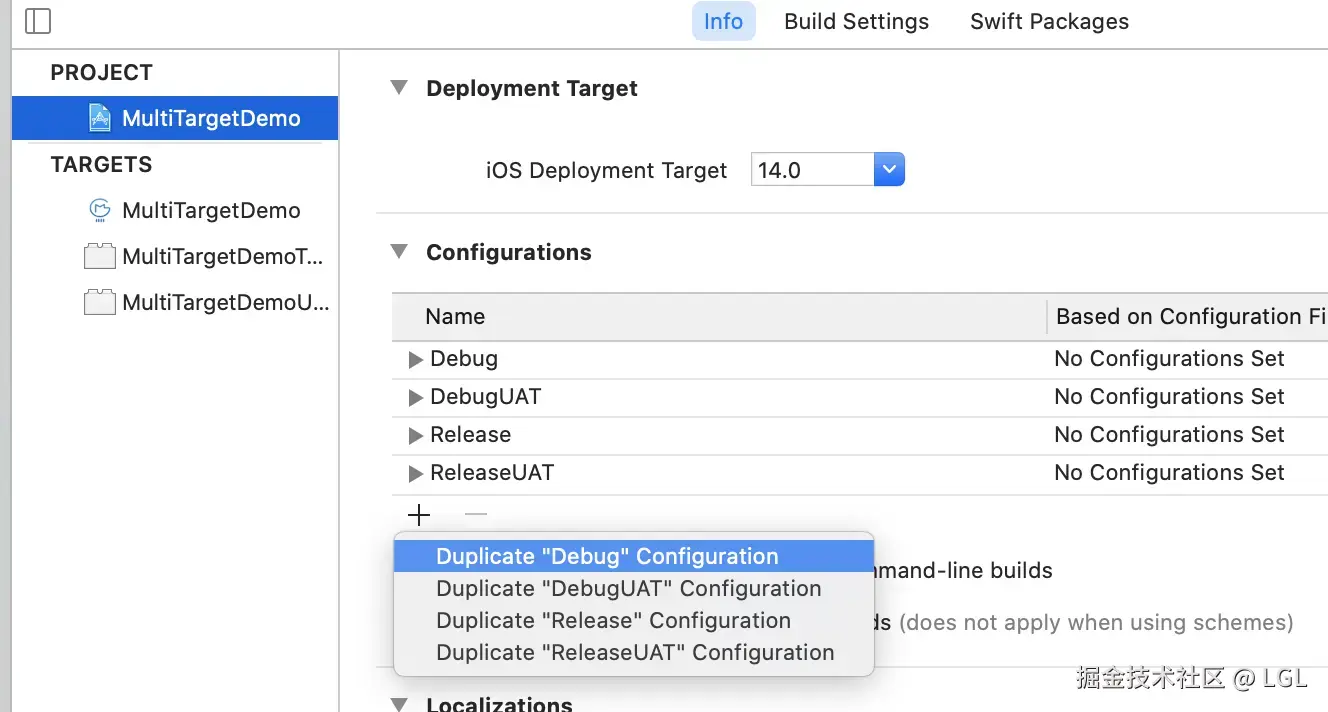Image resolution: width=1328 pixels, height=712 pixels.
Task: Expand the Localizations section
Action: pos(400,704)
